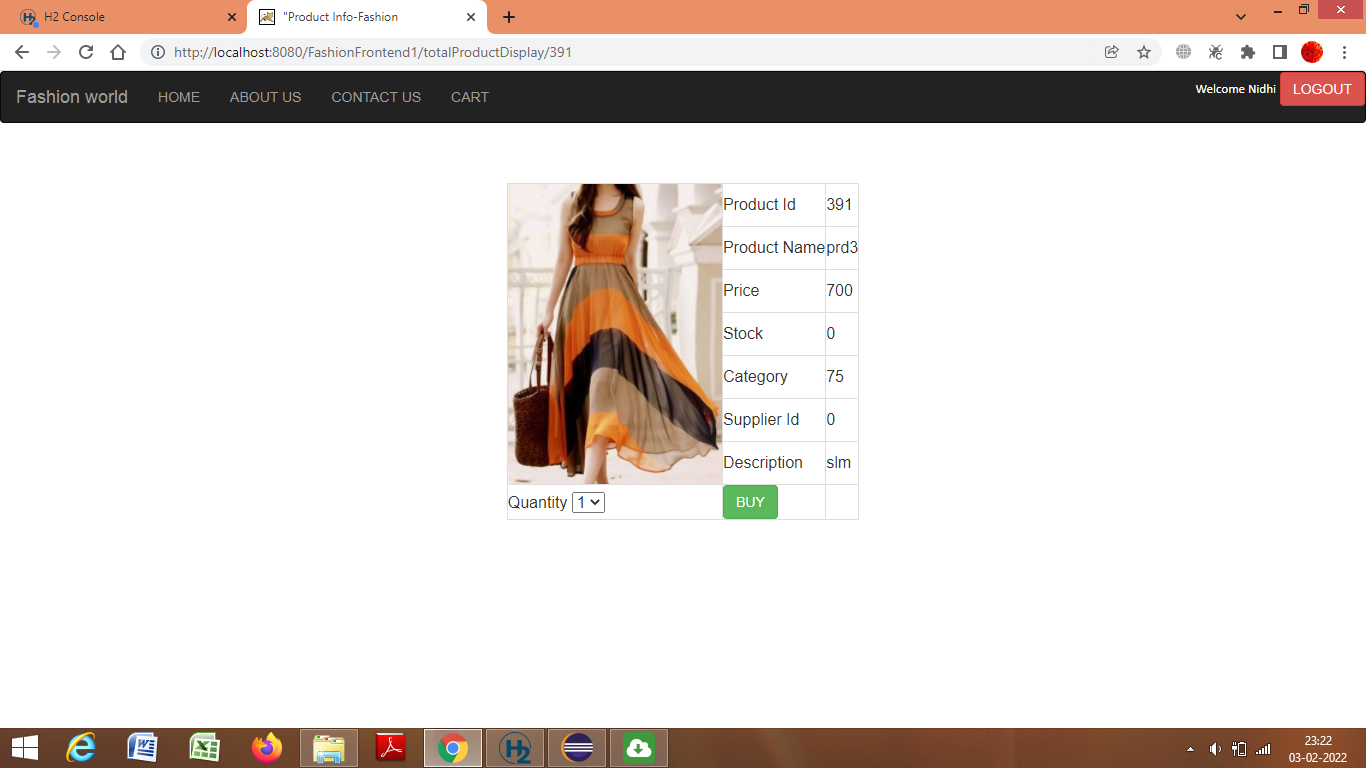Open Microsoft Word from the taskbar
The height and width of the screenshot is (768, 1366).
pos(143,748)
